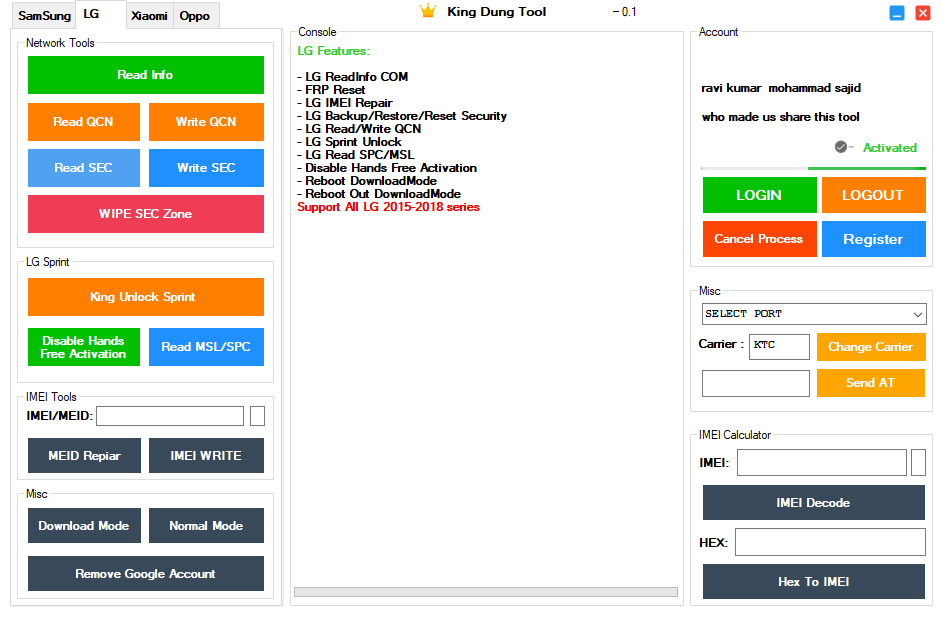Image resolution: width=942 pixels, height=621 pixels.
Task: Click the red WIPE SEC Zone button
Action: tap(145, 214)
